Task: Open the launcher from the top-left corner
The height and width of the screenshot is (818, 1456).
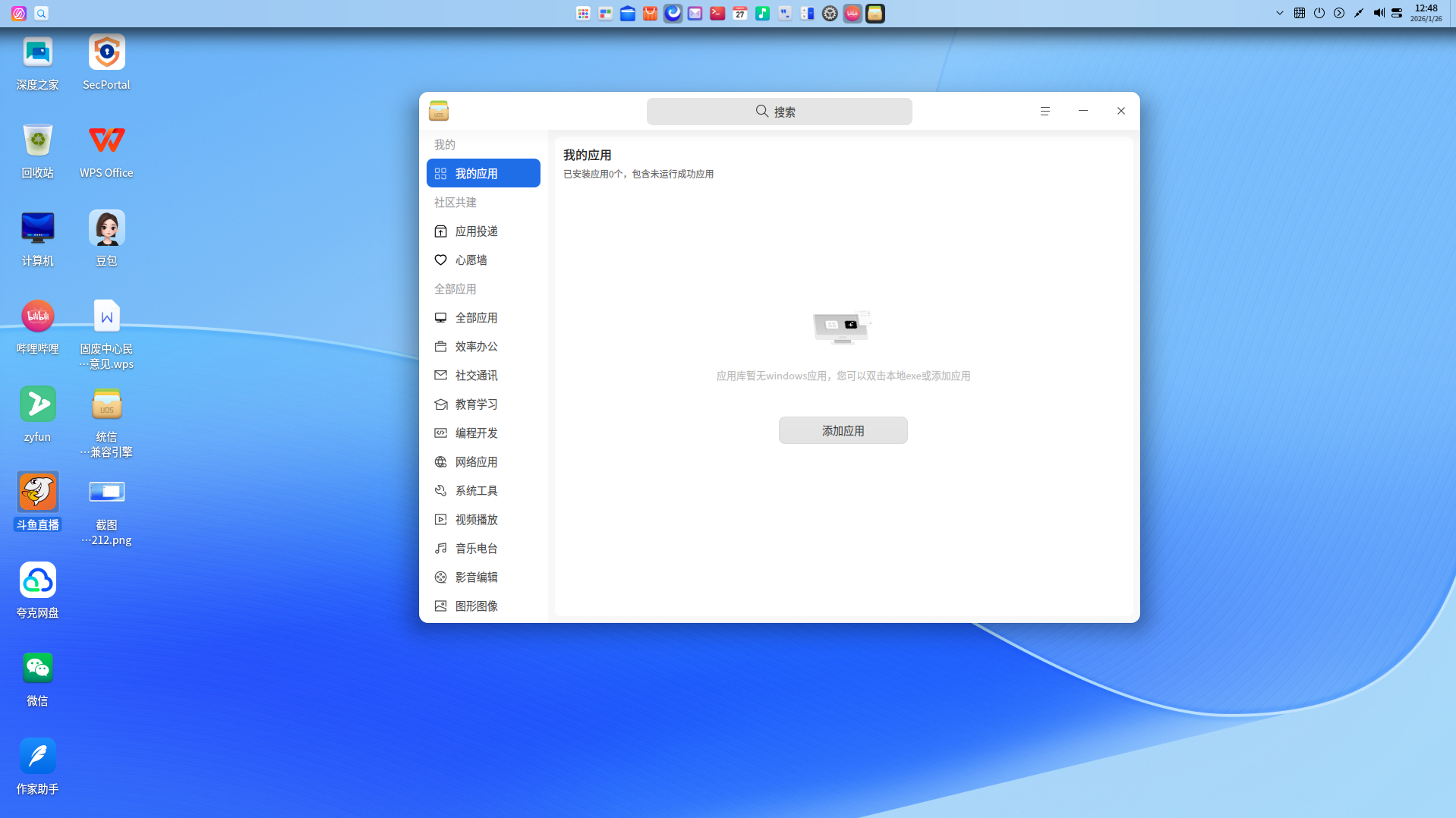Action: (19, 14)
